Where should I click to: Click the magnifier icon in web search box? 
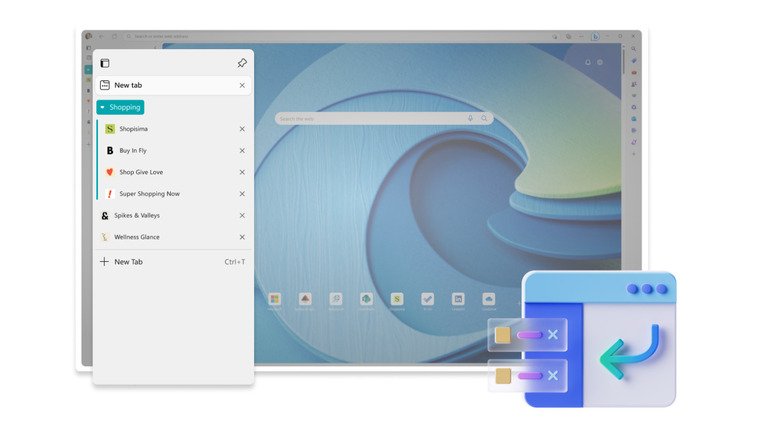click(484, 118)
